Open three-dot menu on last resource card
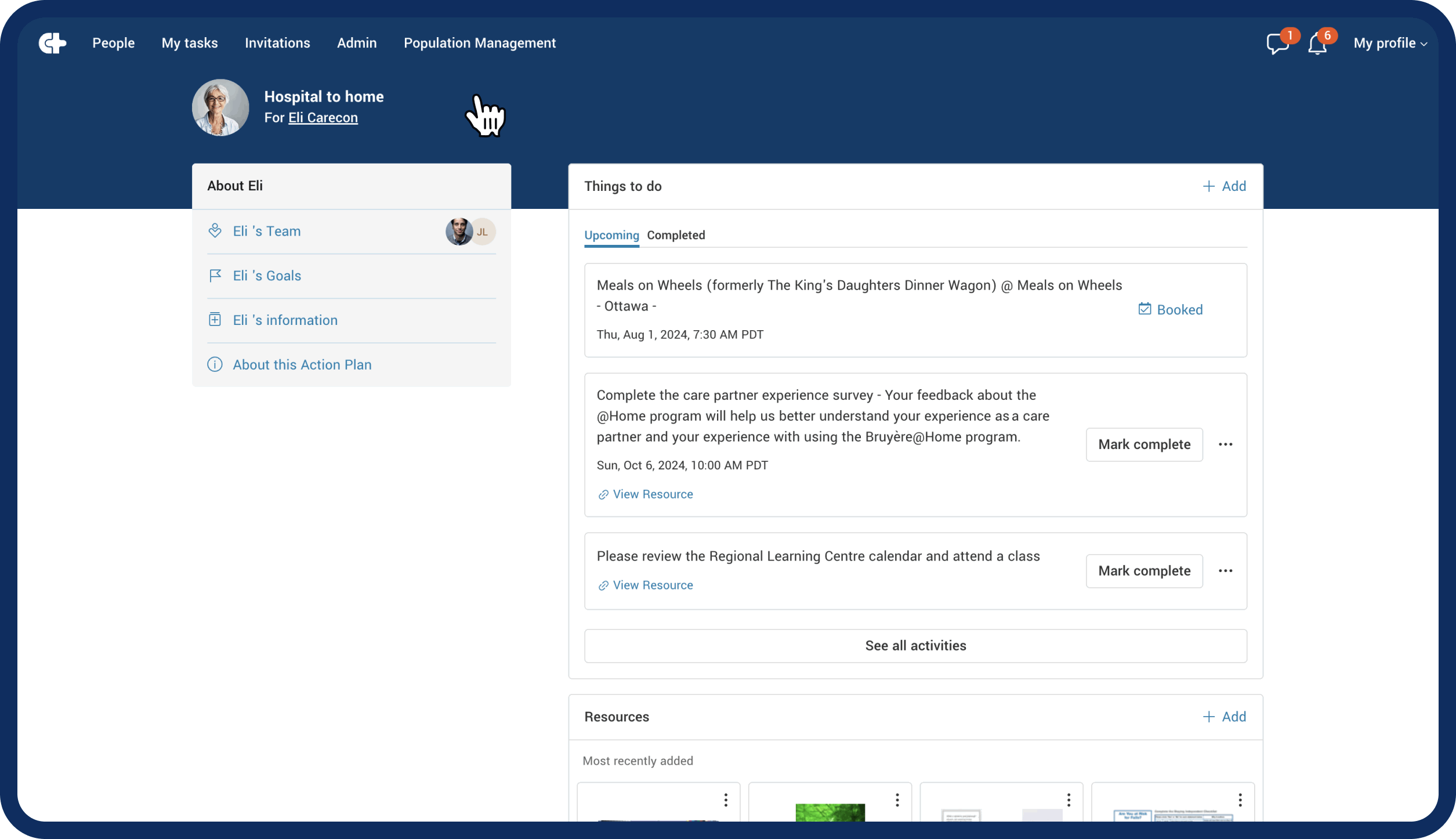 tap(1240, 800)
